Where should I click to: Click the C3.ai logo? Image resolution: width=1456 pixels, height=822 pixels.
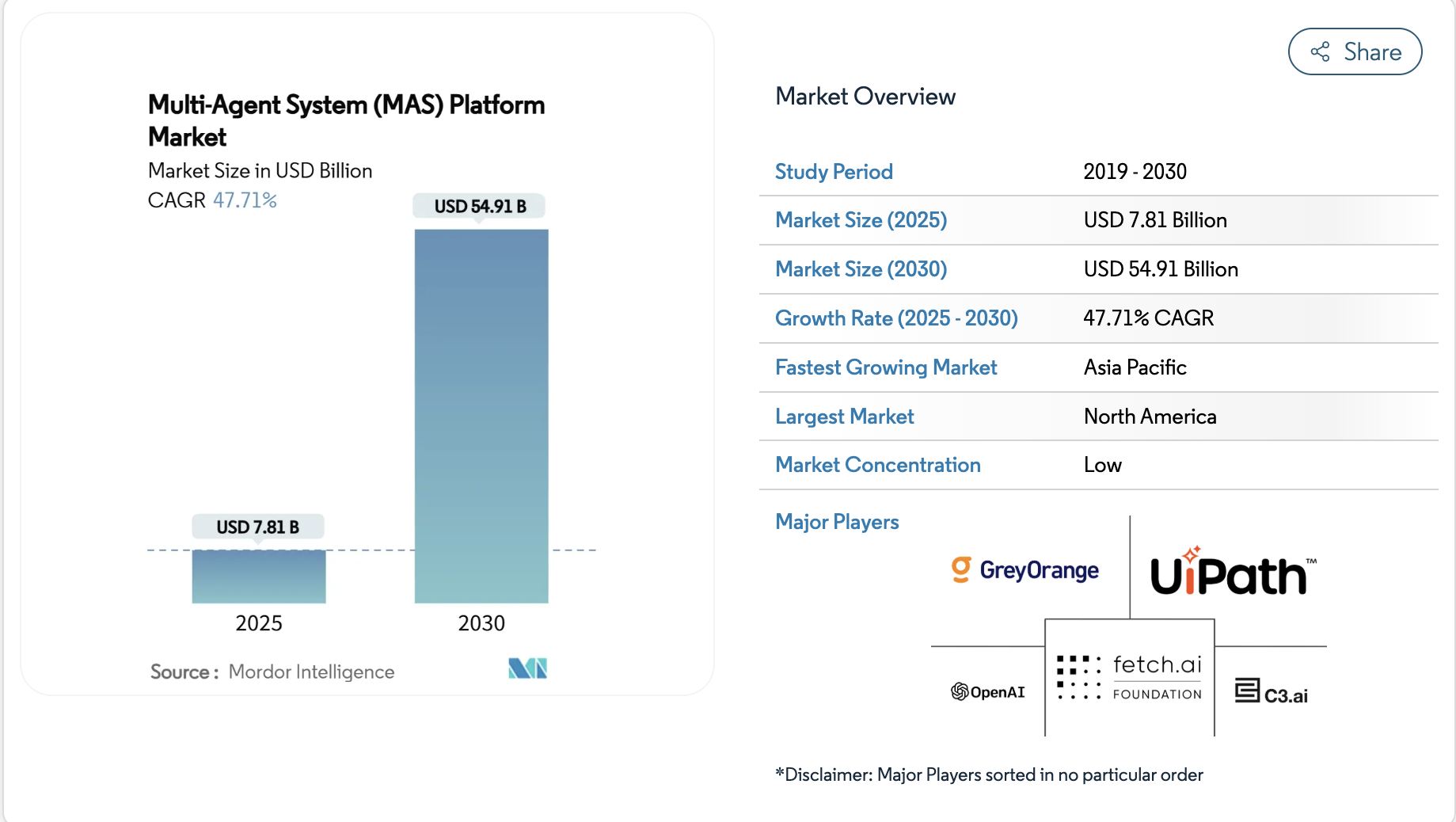point(1271,693)
